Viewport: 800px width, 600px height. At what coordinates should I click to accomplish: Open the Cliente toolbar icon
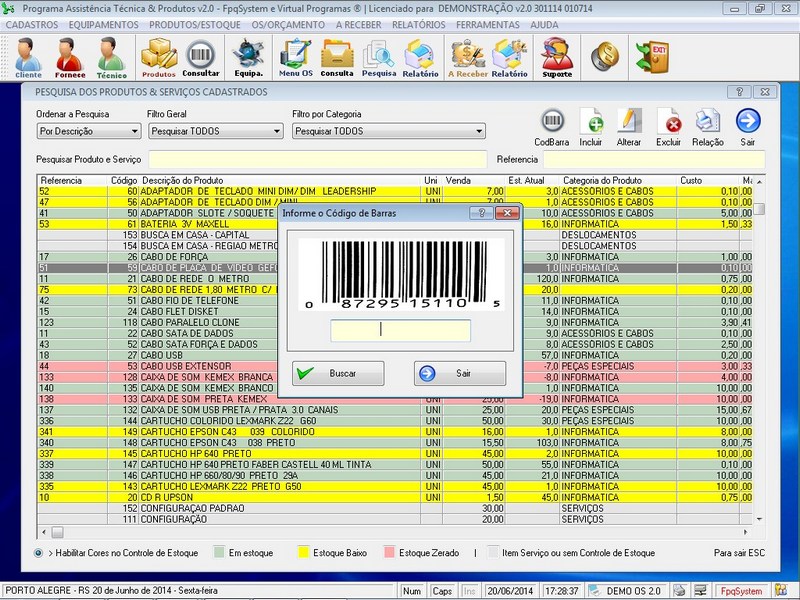[x=28, y=58]
